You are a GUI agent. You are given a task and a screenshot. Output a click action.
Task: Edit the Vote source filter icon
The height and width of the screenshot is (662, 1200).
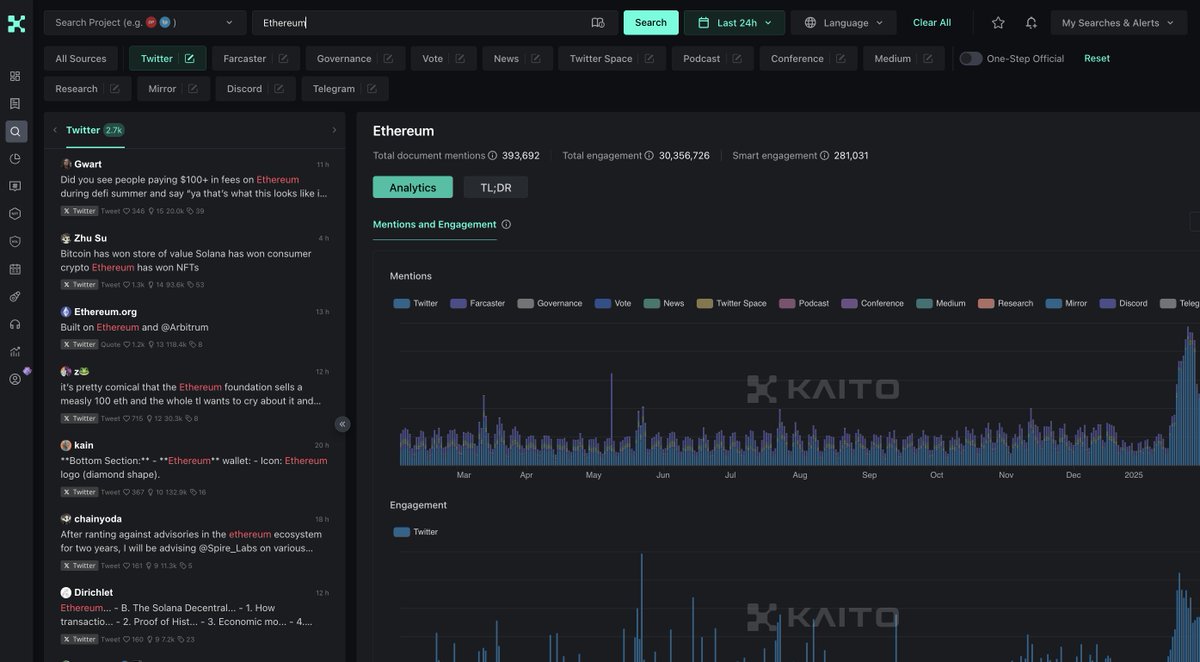point(460,59)
